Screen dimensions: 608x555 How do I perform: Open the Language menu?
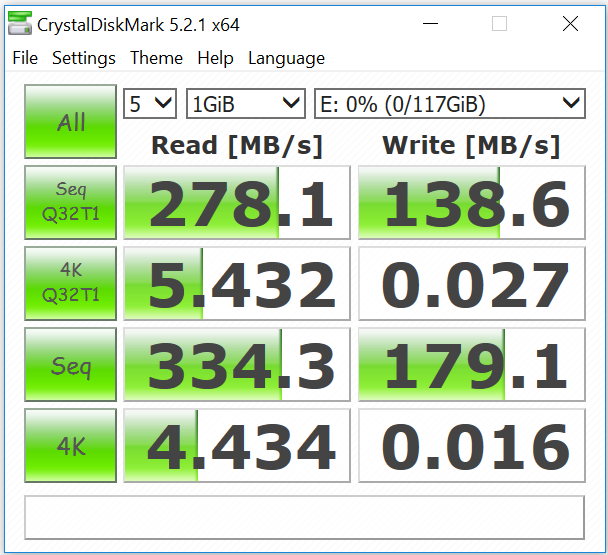point(286,58)
